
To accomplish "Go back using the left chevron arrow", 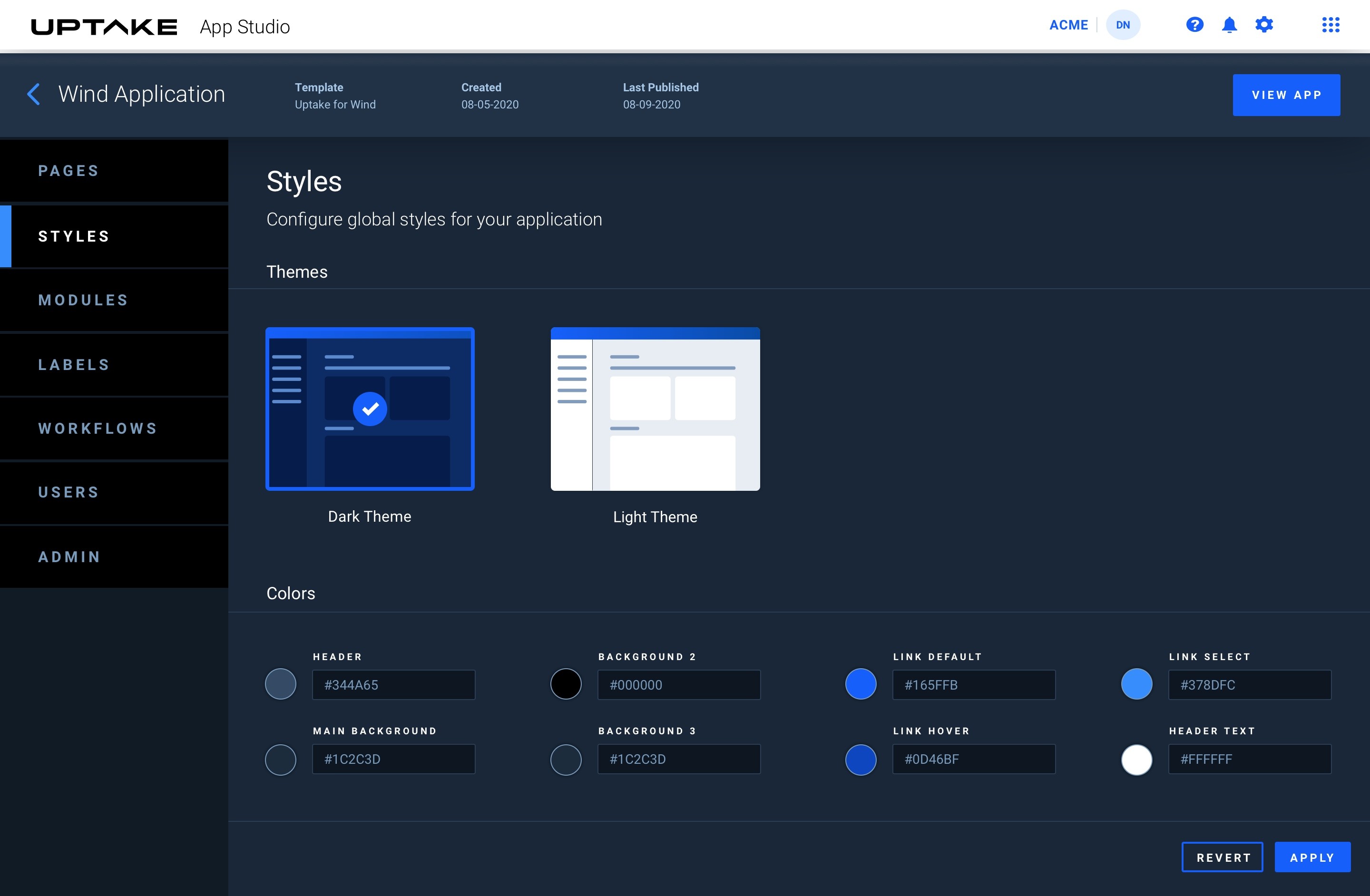I will click(x=33, y=94).
